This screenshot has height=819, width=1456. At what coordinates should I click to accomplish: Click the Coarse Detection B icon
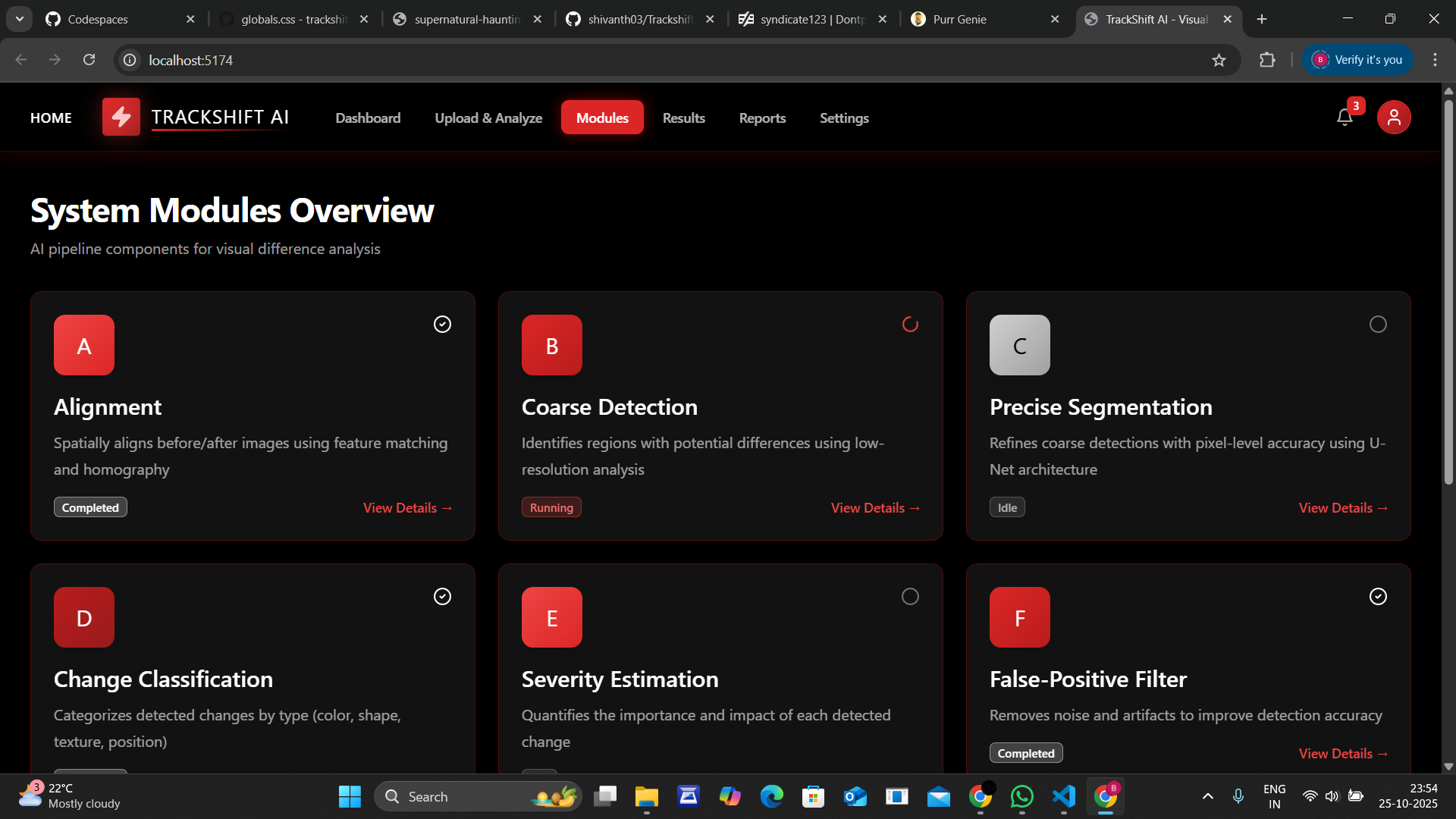pyautogui.click(x=552, y=345)
